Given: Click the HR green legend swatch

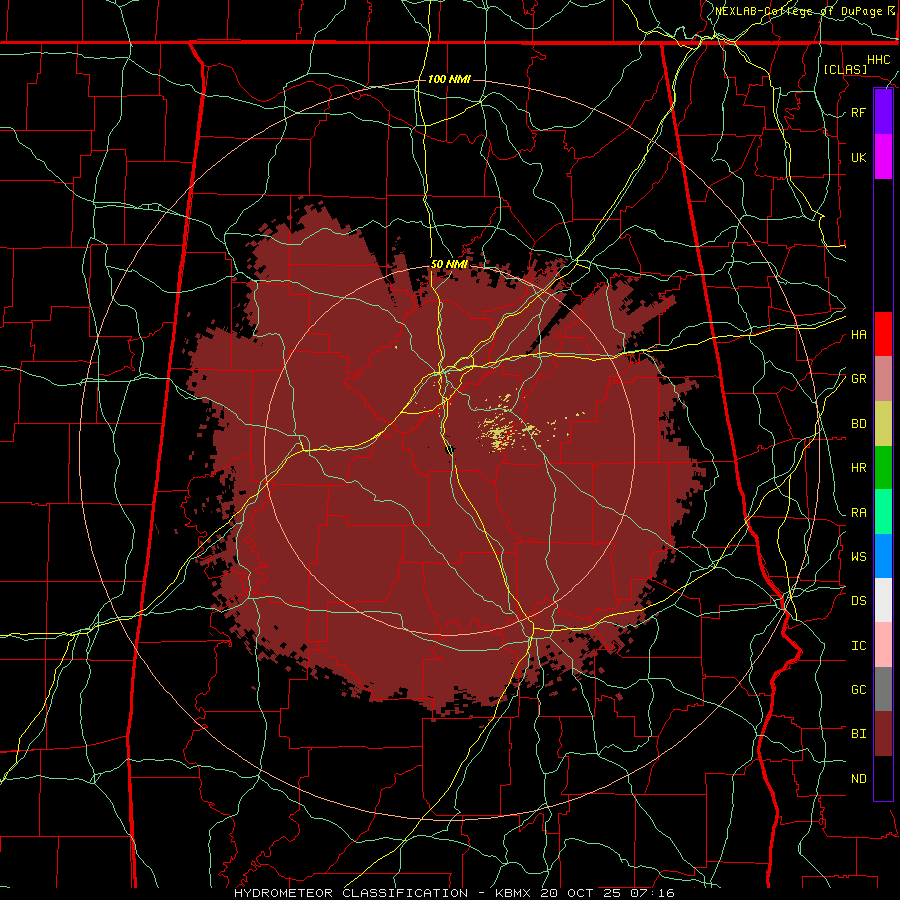Looking at the screenshot, I should point(883,468).
